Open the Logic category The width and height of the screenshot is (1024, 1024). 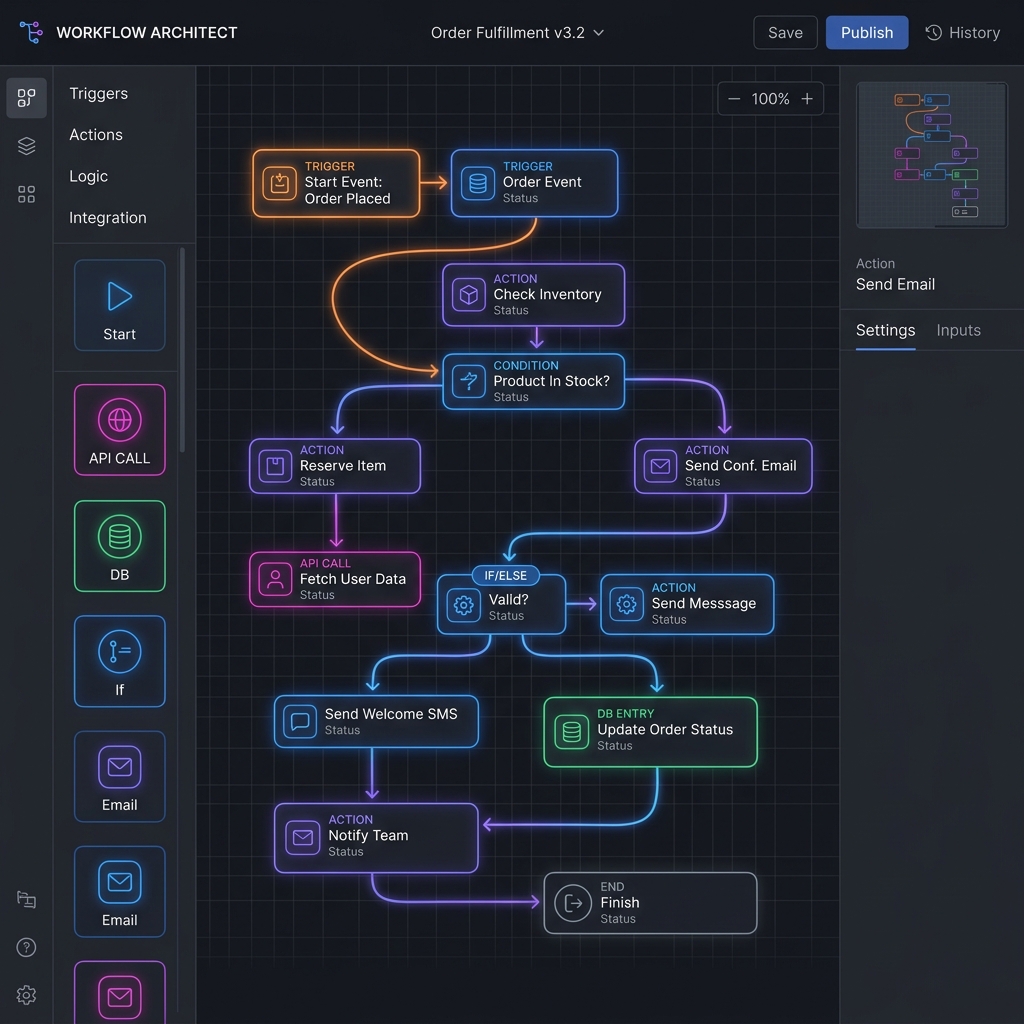click(x=89, y=176)
